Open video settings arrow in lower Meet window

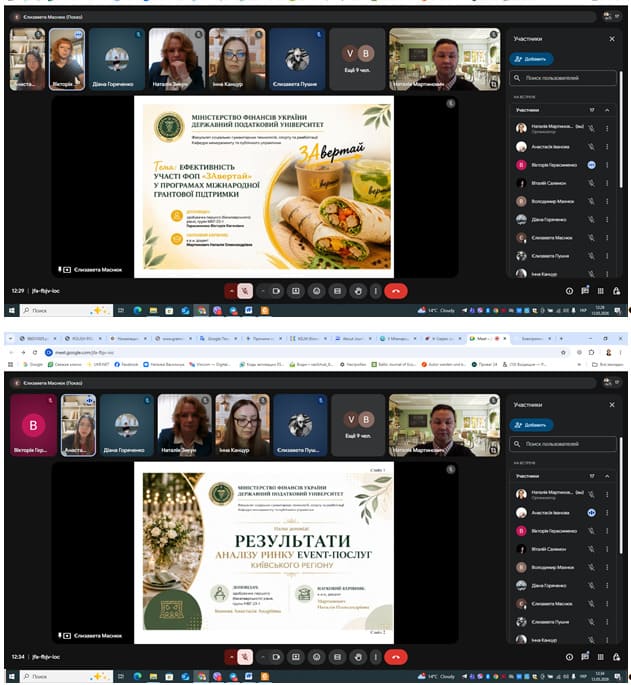pyautogui.click(x=263, y=657)
